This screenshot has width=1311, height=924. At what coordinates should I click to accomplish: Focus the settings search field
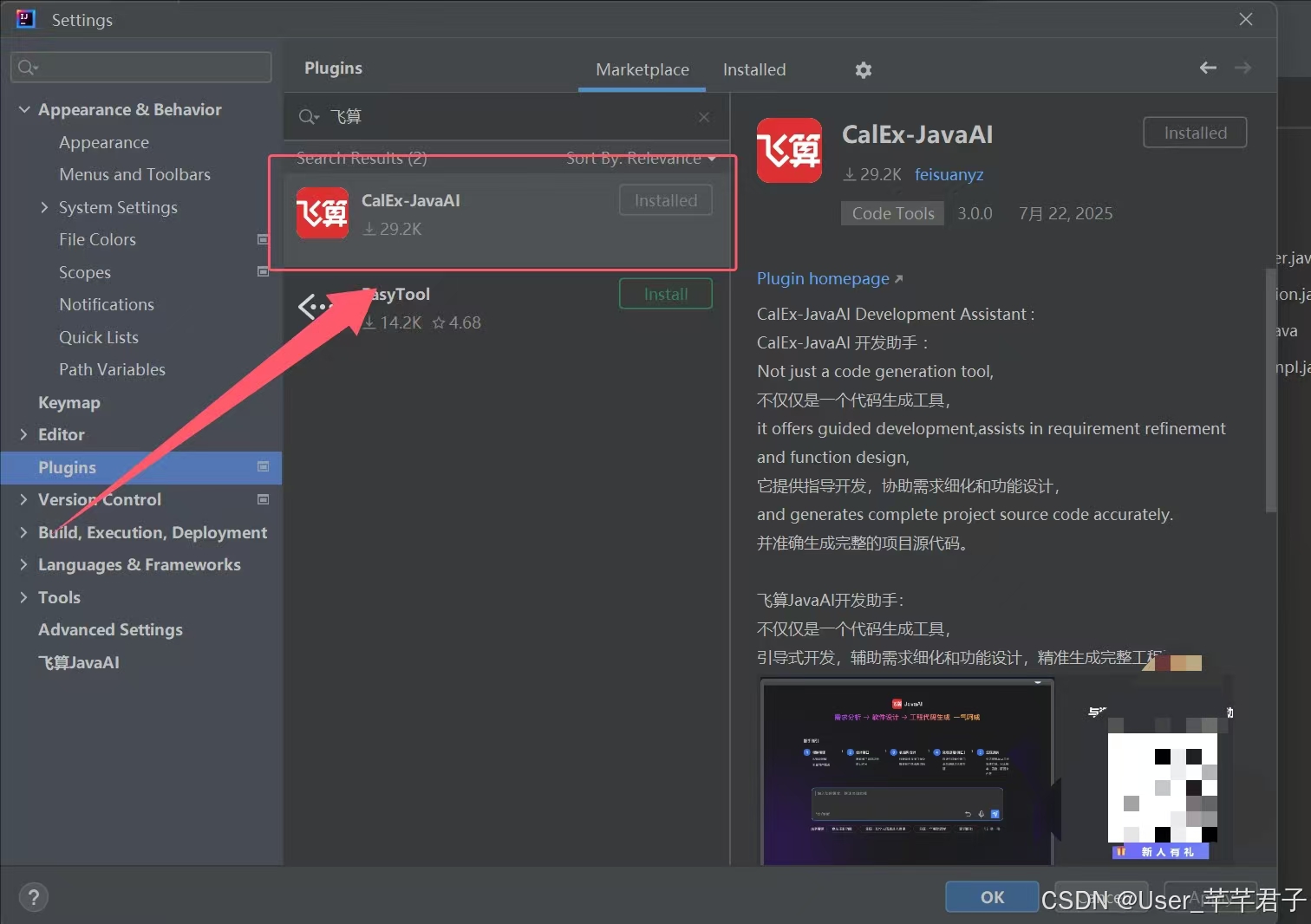tap(140, 68)
